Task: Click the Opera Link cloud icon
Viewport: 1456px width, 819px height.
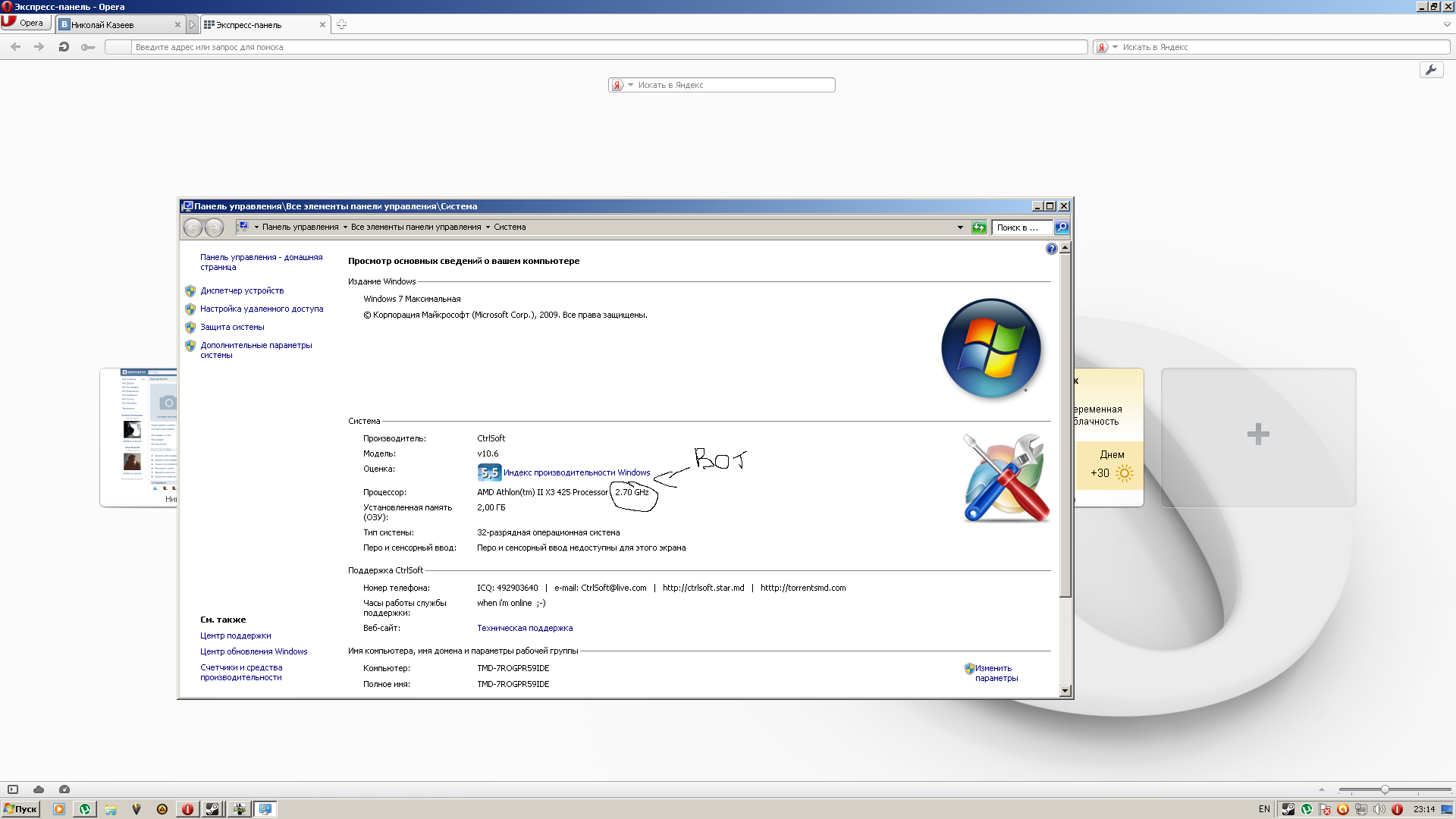Action: 39,789
